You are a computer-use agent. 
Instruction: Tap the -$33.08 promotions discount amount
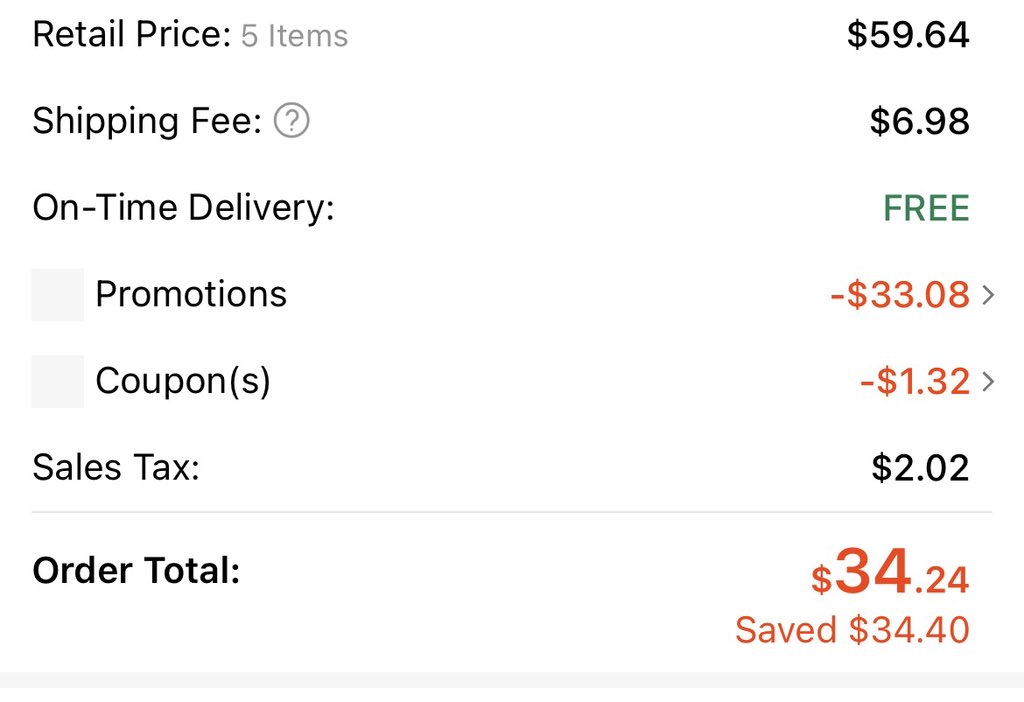[900, 295]
